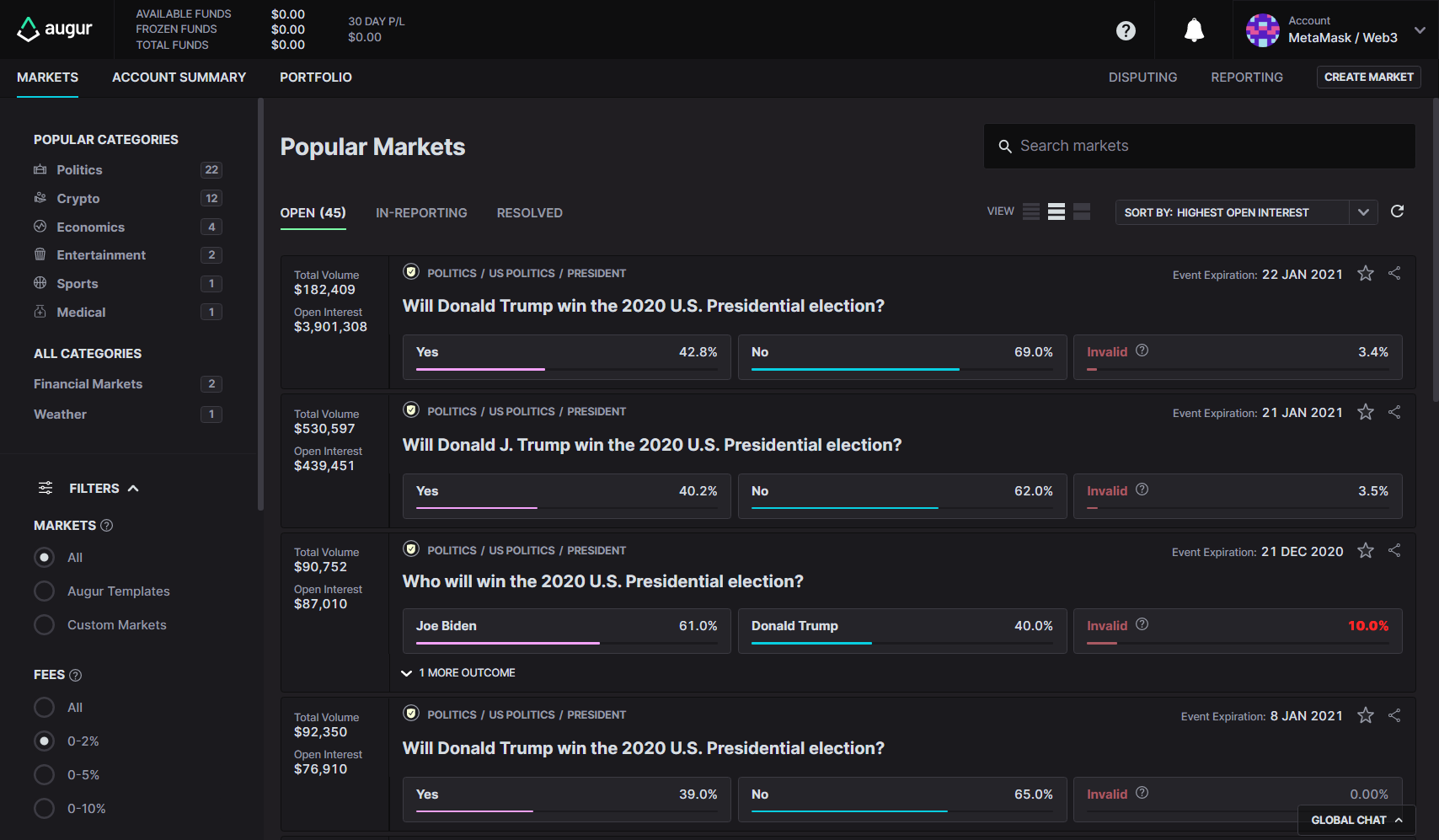The width and height of the screenshot is (1439, 840).
Task: Click template badge on 22 JAN market
Action: pyautogui.click(x=411, y=272)
